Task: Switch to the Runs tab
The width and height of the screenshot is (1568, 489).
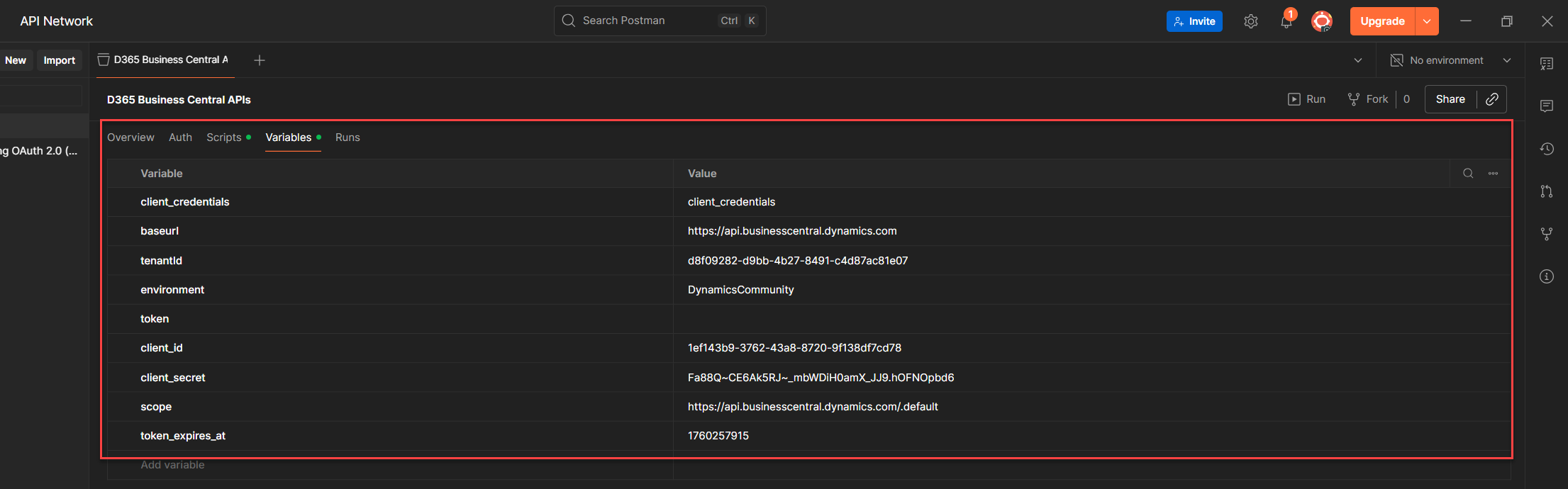Action: pyautogui.click(x=347, y=137)
